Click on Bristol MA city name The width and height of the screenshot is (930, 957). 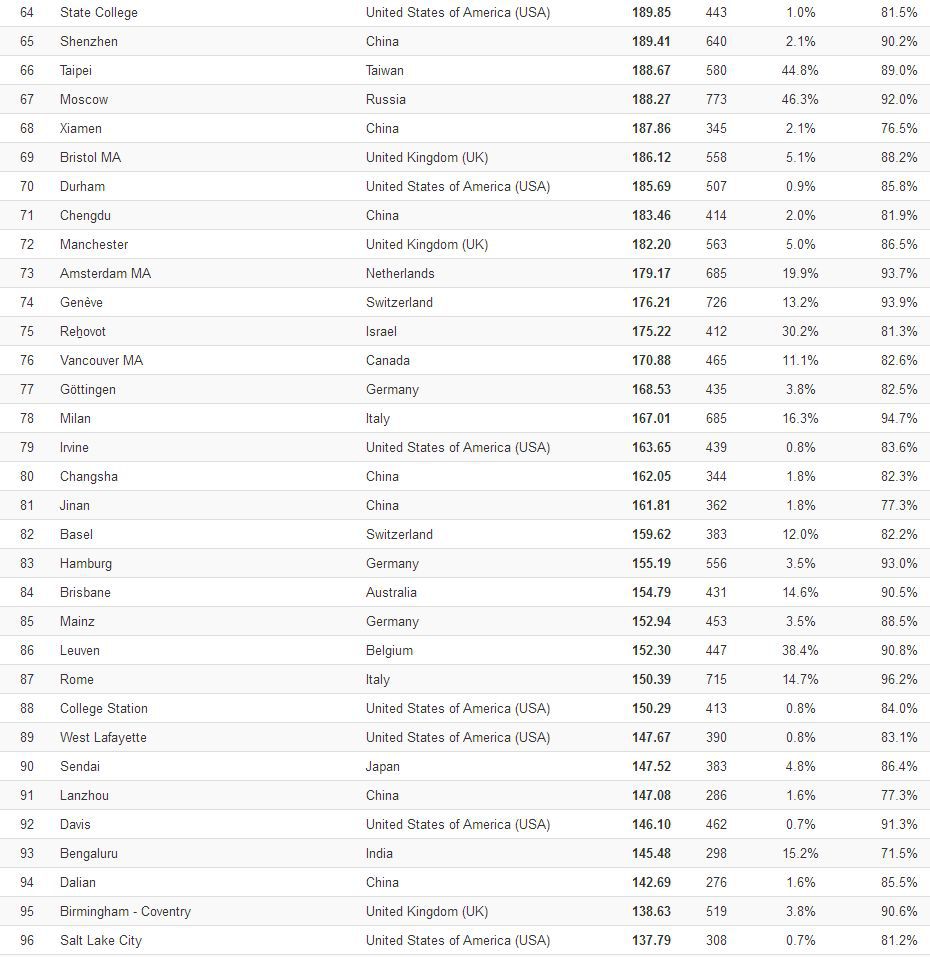point(90,158)
